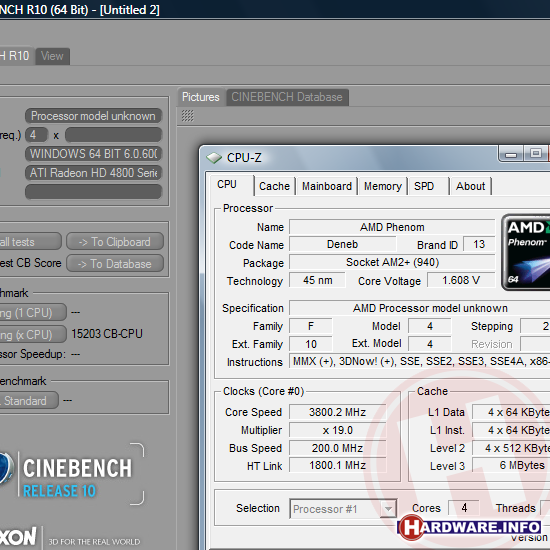This screenshot has width=550, height=550.
Task: Click the To Database button
Action: click(x=115, y=264)
